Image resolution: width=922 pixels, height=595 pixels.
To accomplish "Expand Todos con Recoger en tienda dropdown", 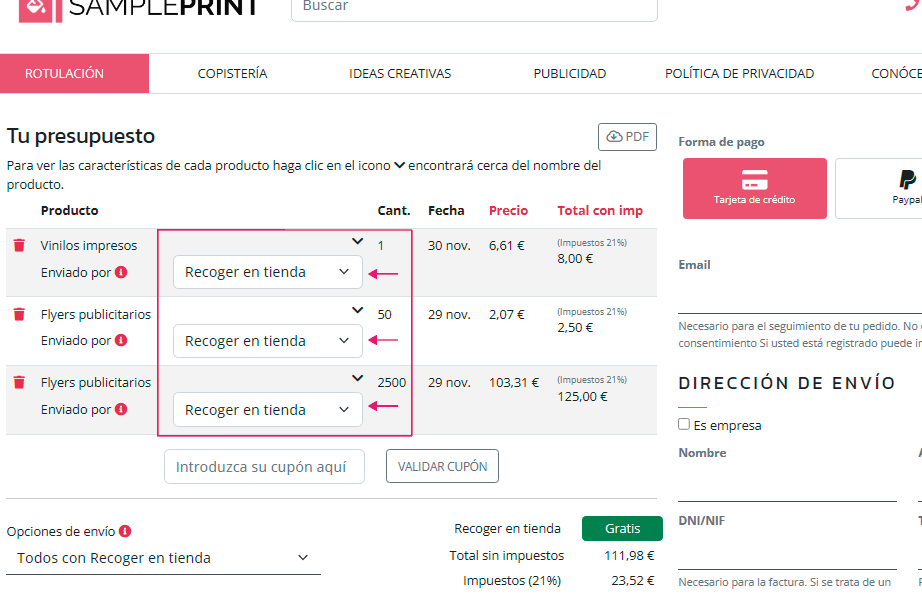I will [163, 558].
